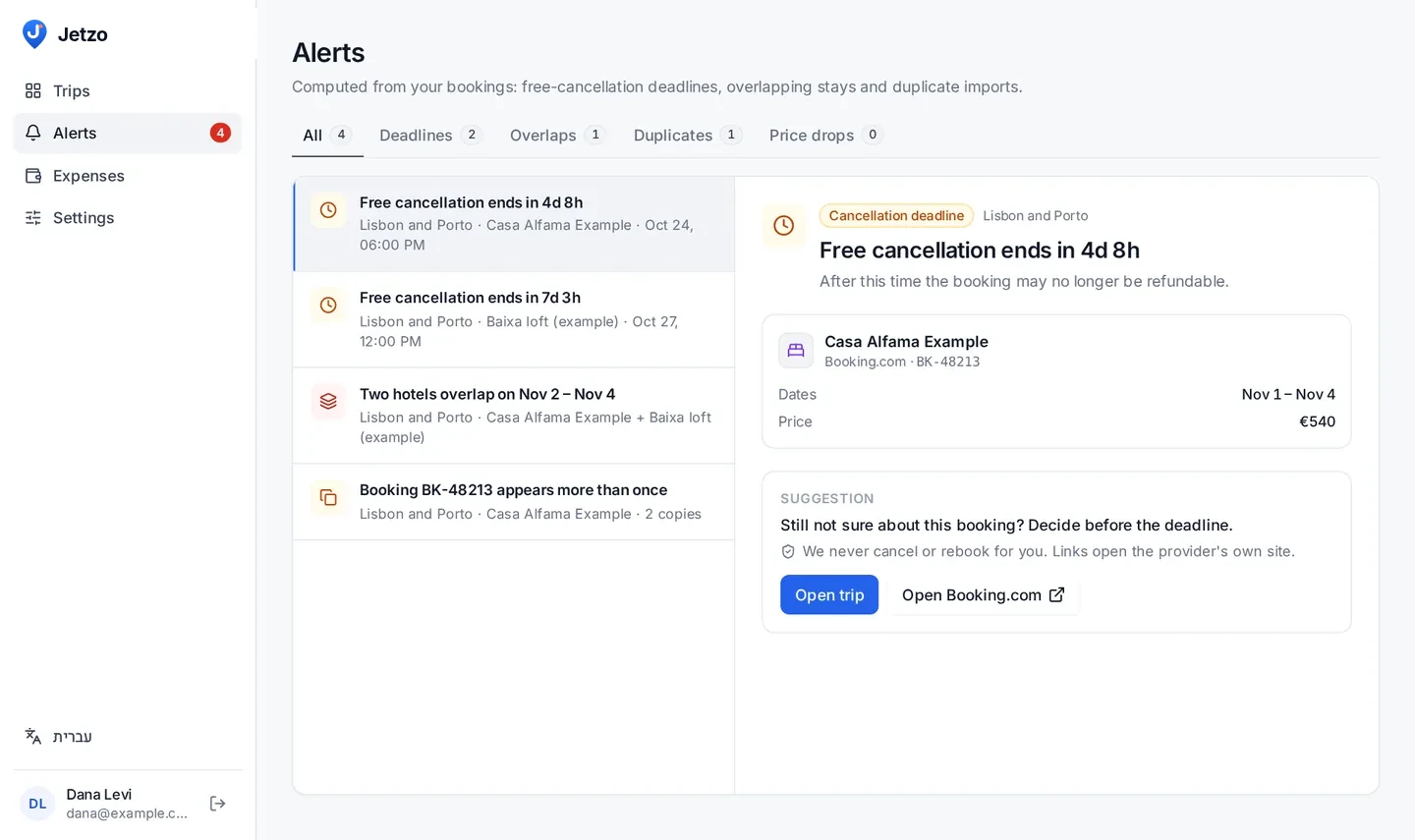Click the Jetzo logo icon

click(34, 34)
